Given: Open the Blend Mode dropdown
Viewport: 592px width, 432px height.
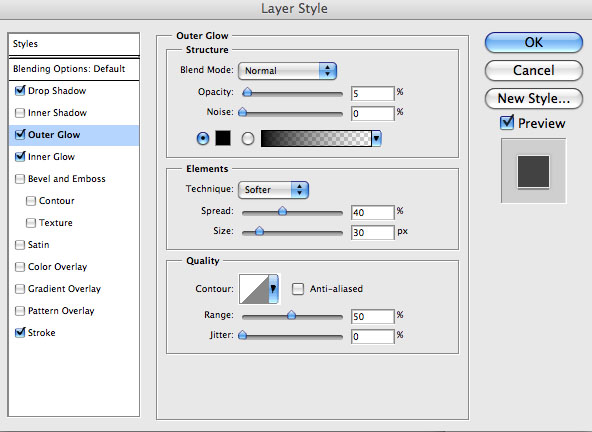Looking at the screenshot, I should (287, 71).
